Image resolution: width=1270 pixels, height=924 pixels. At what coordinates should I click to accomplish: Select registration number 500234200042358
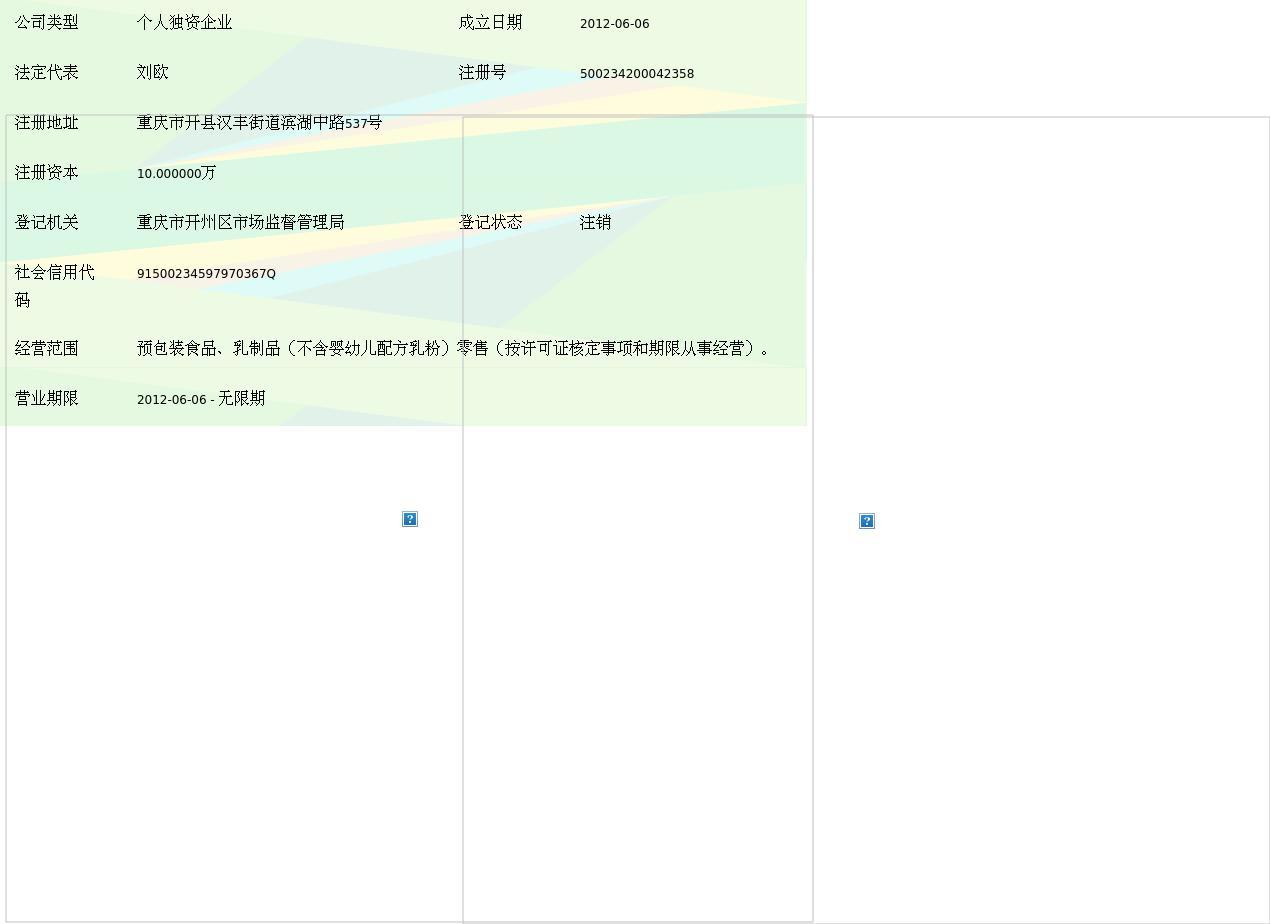click(x=636, y=73)
